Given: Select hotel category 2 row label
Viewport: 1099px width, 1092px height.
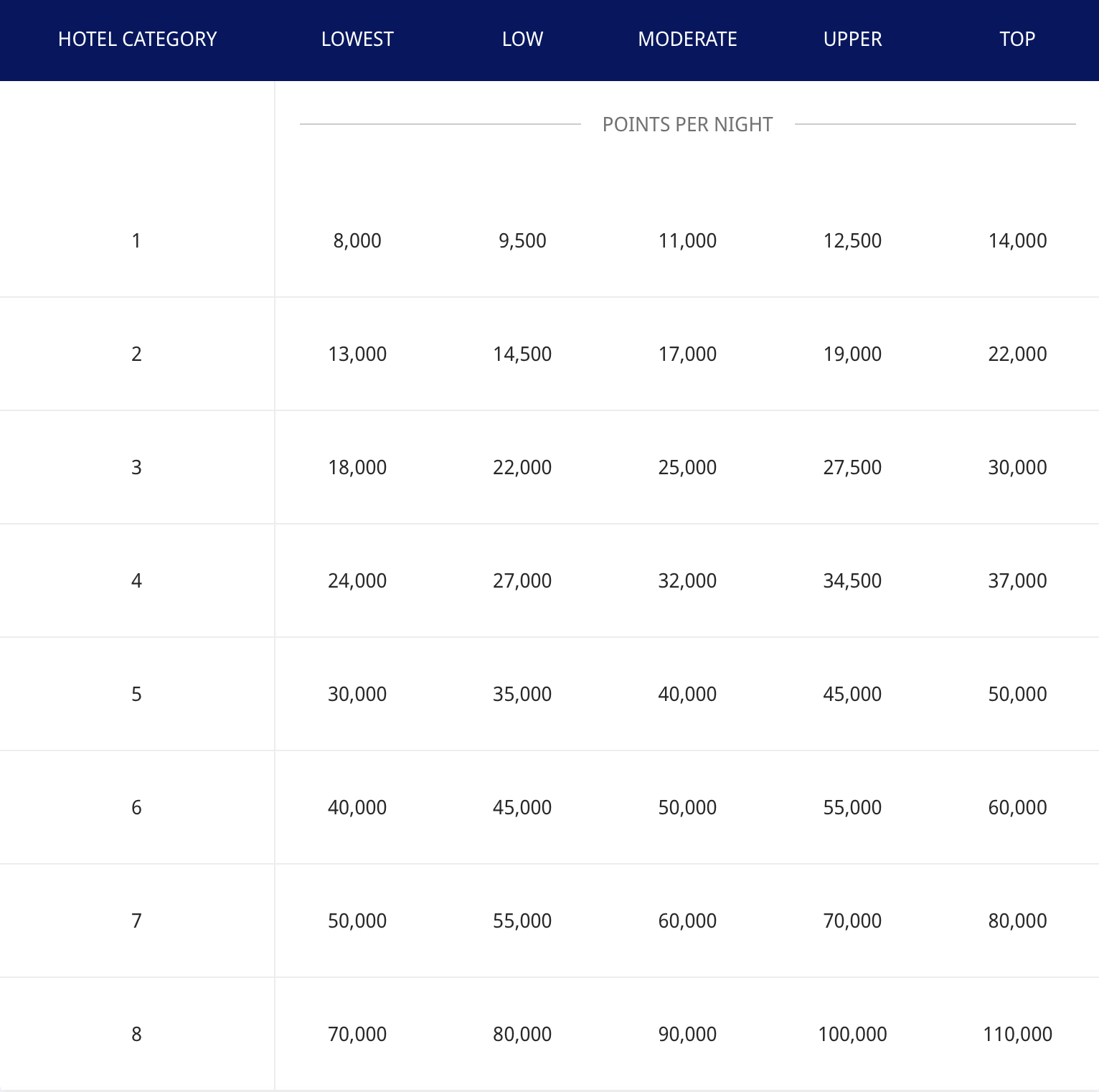Looking at the screenshot, I should point(136,354).
